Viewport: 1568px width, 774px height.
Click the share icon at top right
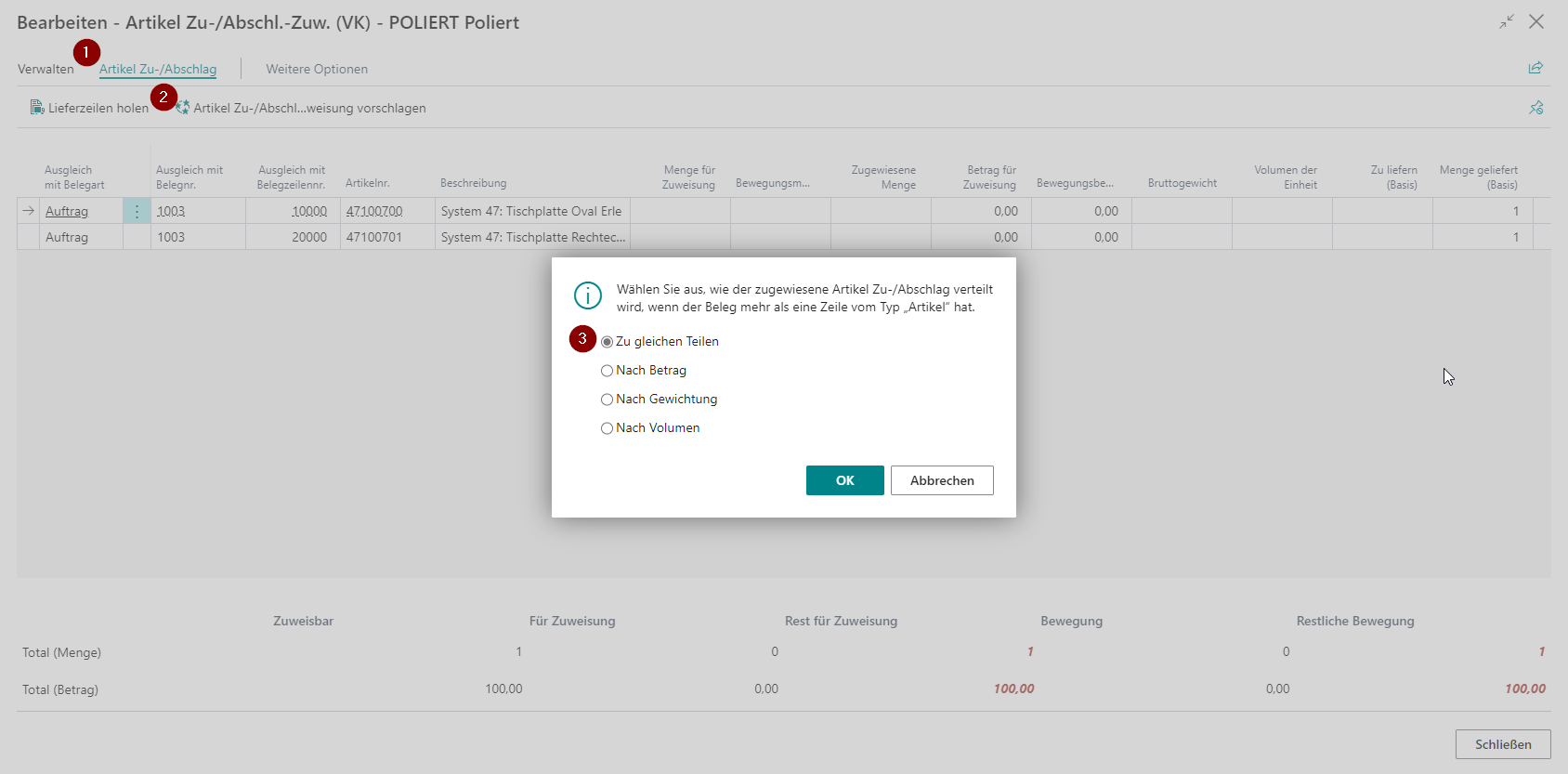[x=1535, y=68]
